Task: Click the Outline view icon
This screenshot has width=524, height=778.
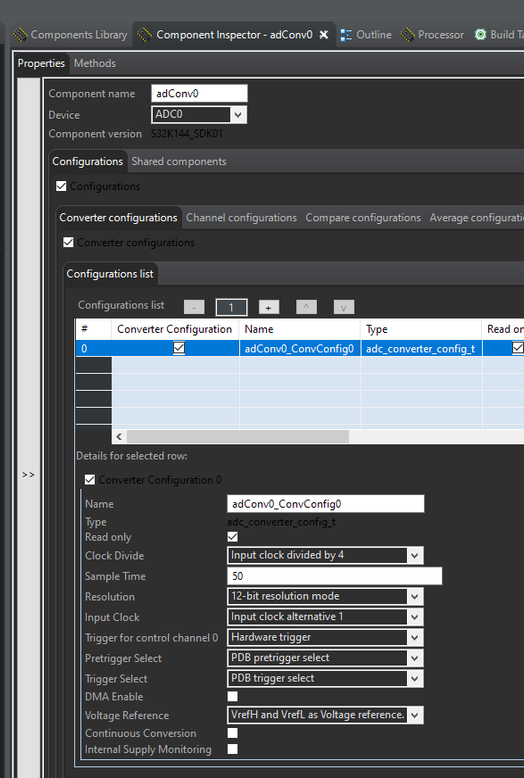Action: (346, 35)
